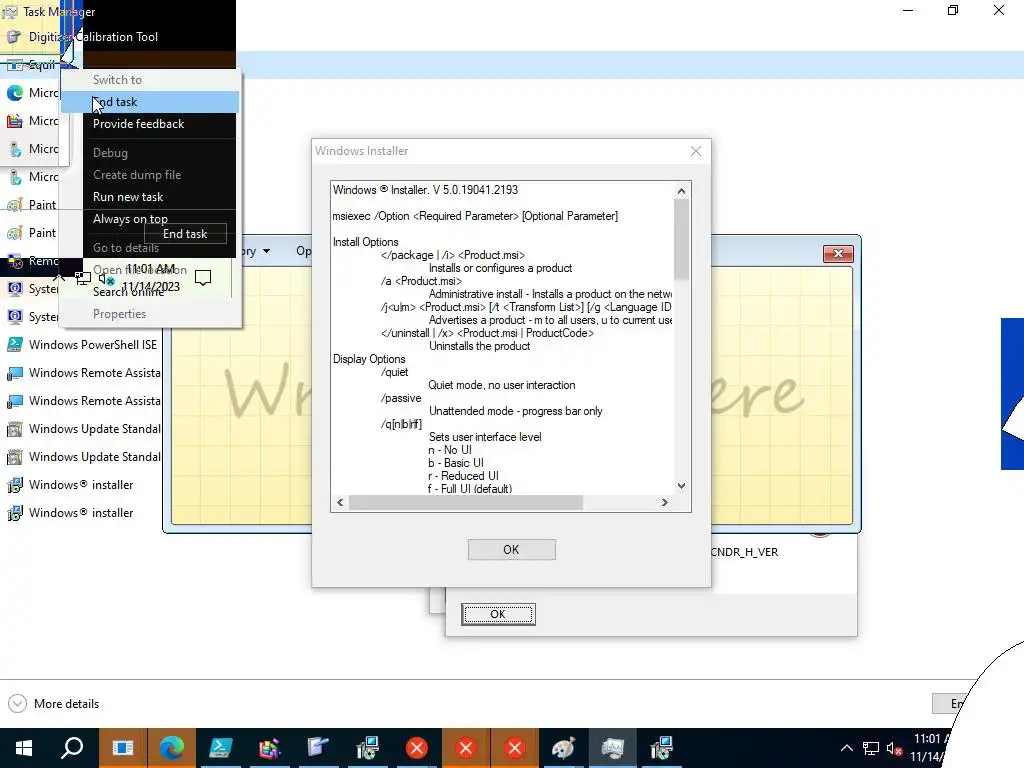Viewport: 1024px width, 768px height.
Task: Choose Run new task in the context menu
Action: point(128,197)
